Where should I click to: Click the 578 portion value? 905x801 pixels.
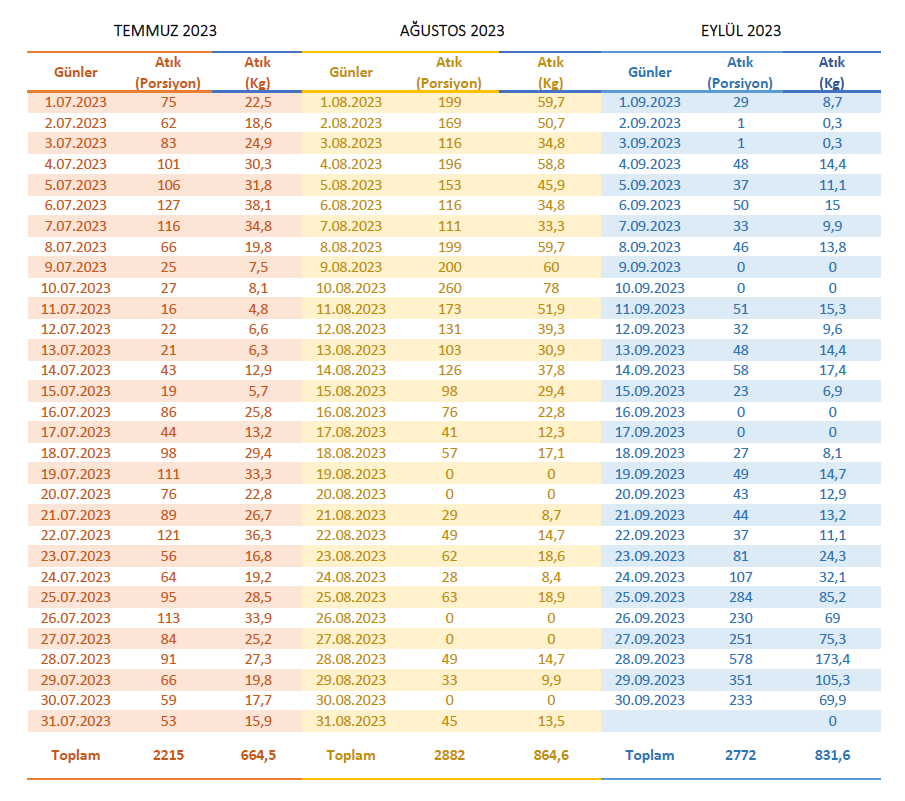[740, 659]
